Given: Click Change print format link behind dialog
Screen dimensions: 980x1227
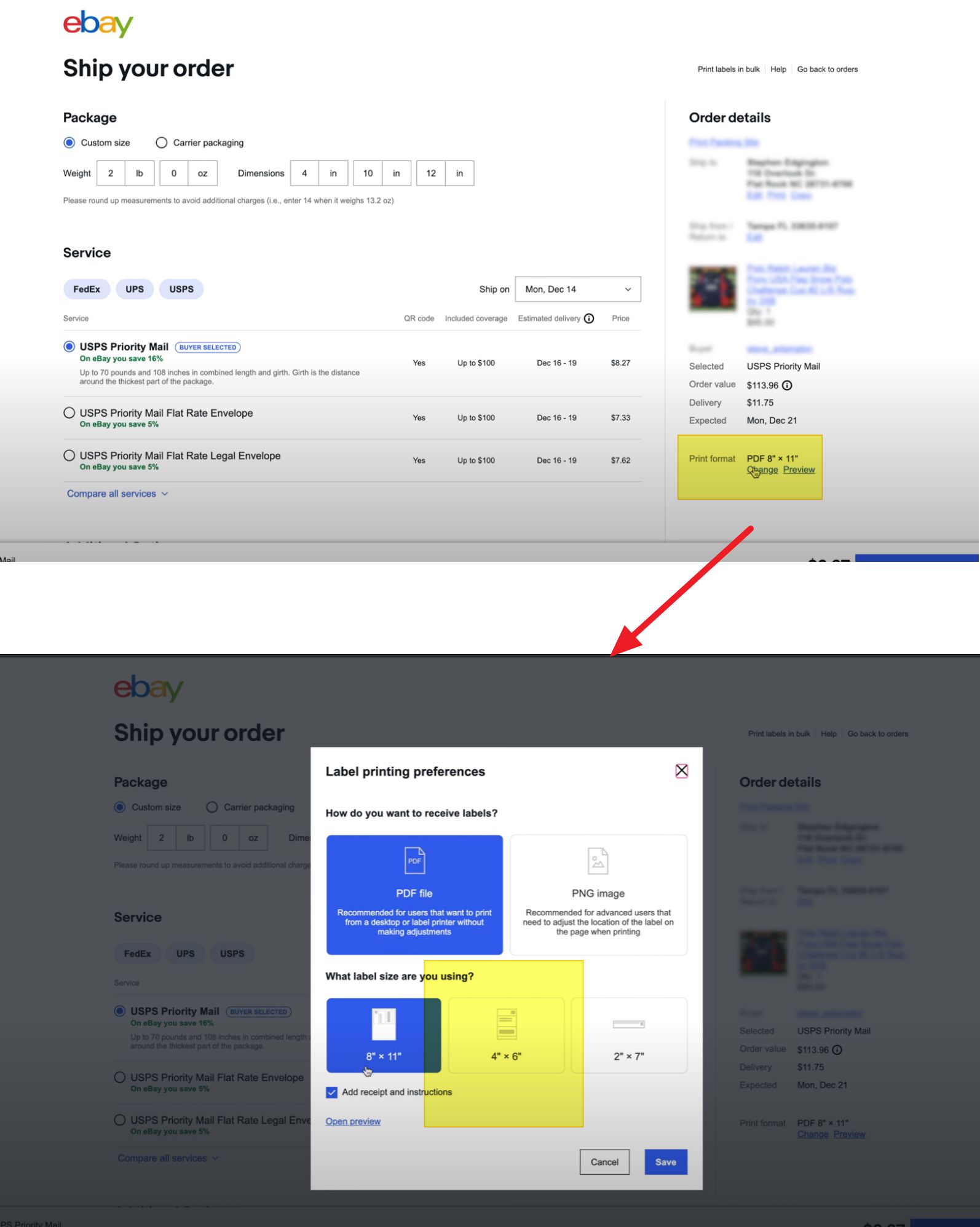Looking at the screenshot, I should (813, 1134).
